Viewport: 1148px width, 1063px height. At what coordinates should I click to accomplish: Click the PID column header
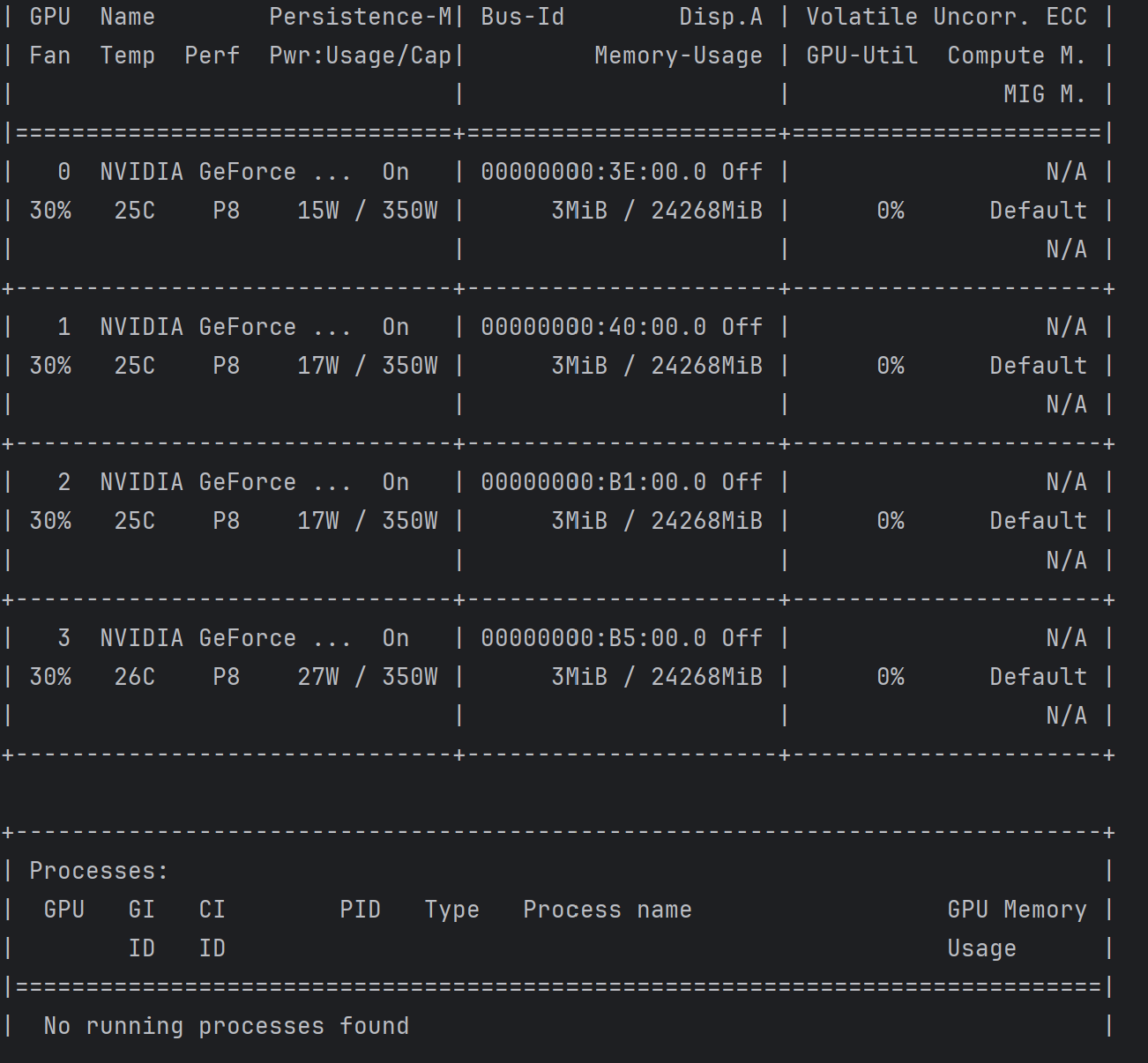tap(361, 909)
